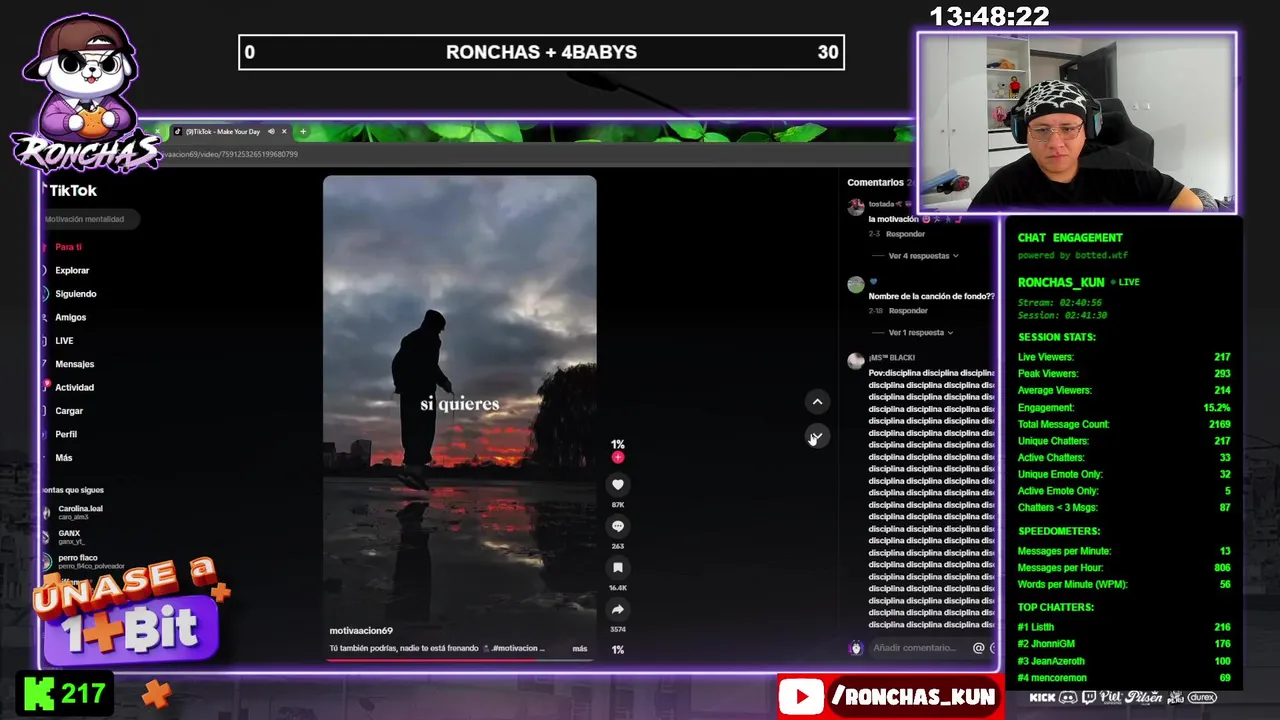Click in 'Motivación mentalidad' search box

tap(89, 219)
